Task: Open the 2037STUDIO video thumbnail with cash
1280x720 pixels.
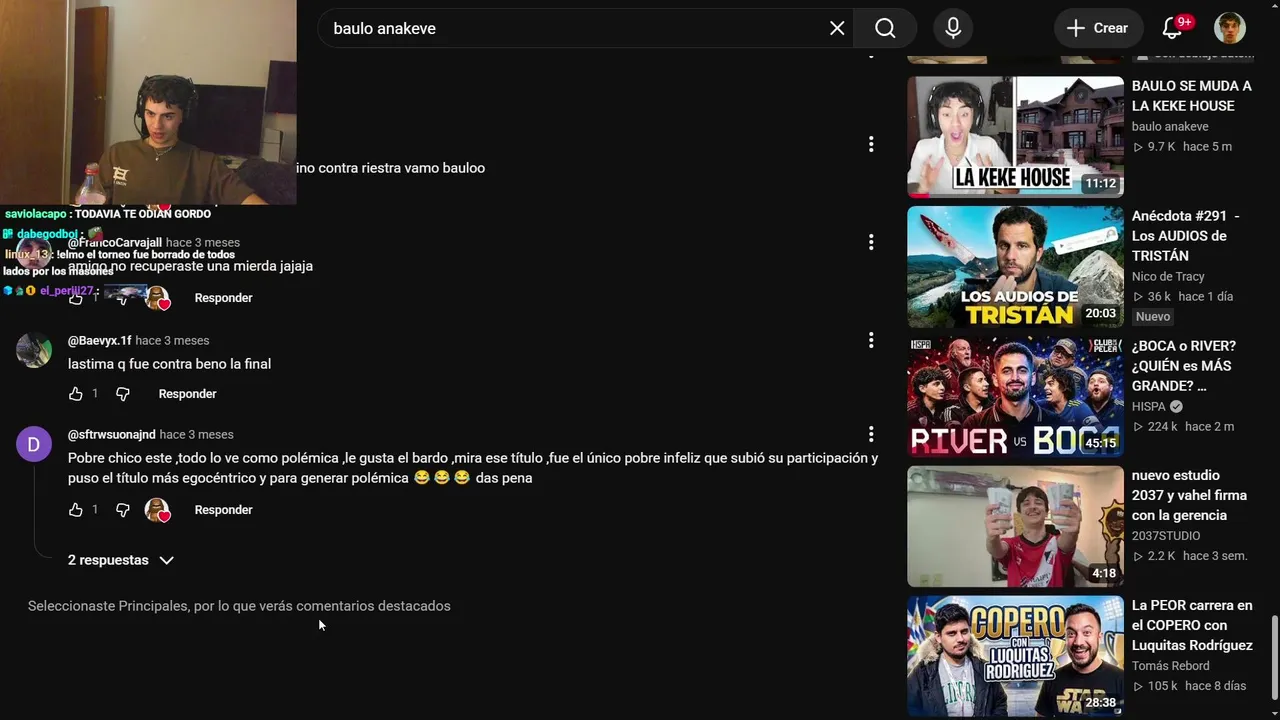Action: [x=1015, y=527]
